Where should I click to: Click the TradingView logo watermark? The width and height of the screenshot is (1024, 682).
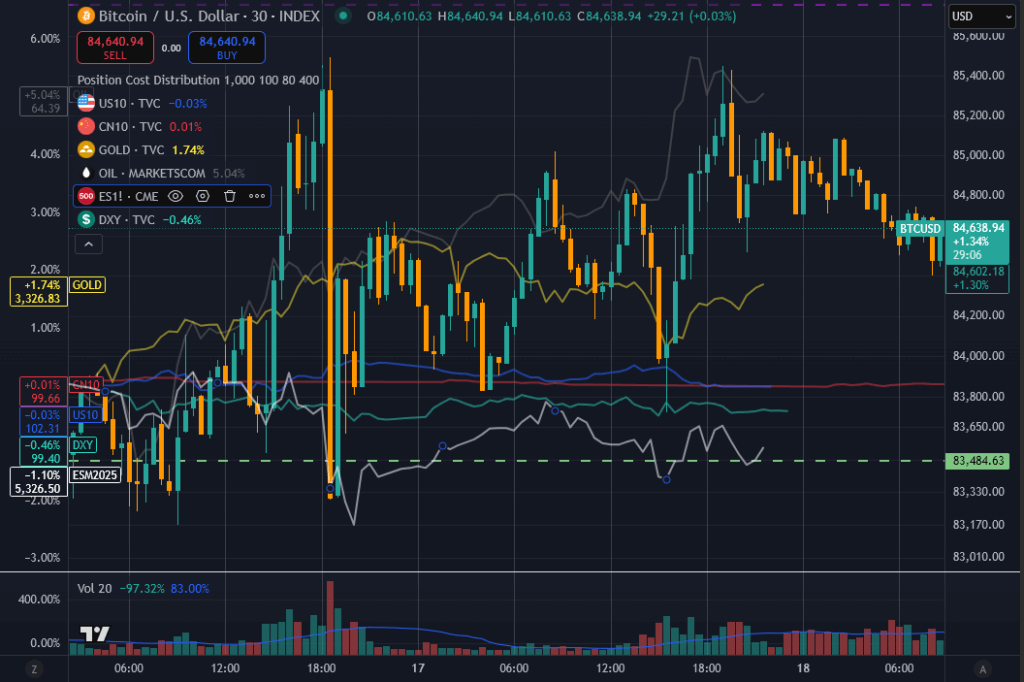click(95, 634)
